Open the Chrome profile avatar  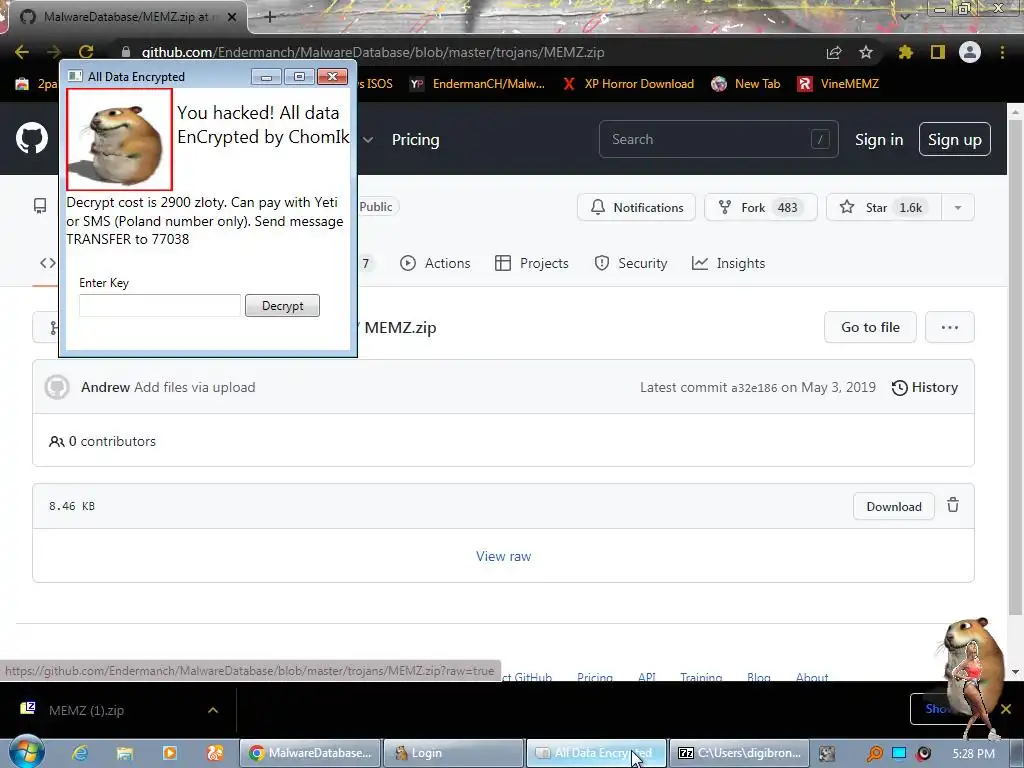pyautogui.click(x=970, y=52)
